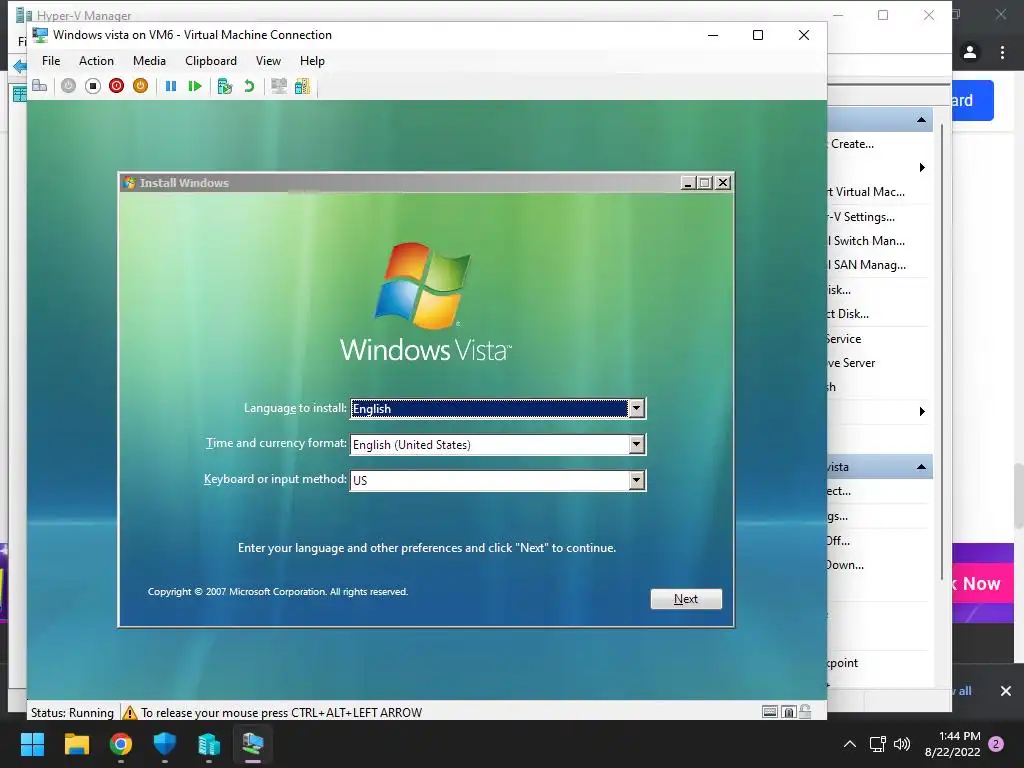Open the Action menu

click(96, 61)
